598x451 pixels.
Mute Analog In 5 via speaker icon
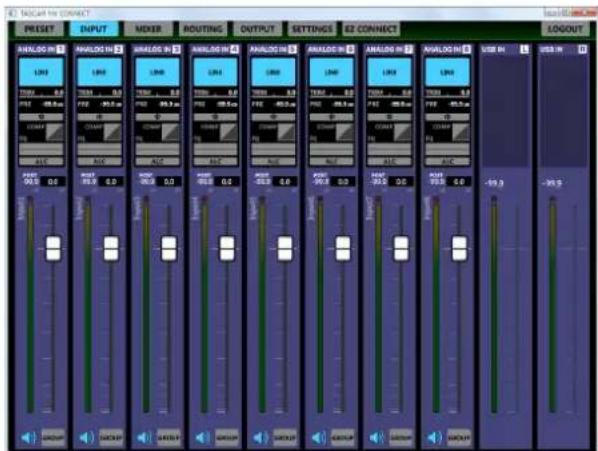(261, 438)
